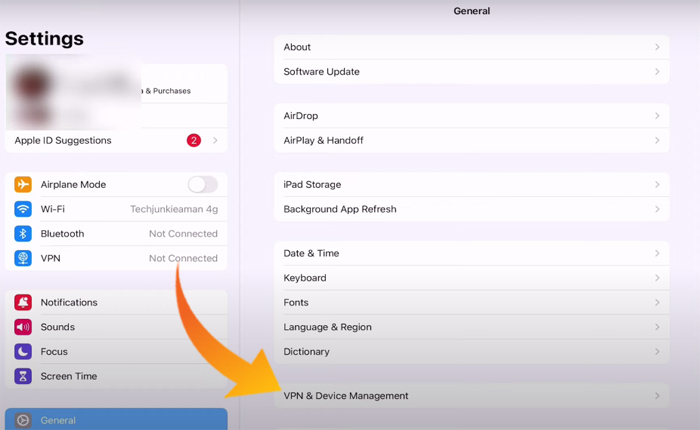Open Software Update settings
Image resolution: width=700 pixels, height=430 pixels.
click(x=470, y=72)
